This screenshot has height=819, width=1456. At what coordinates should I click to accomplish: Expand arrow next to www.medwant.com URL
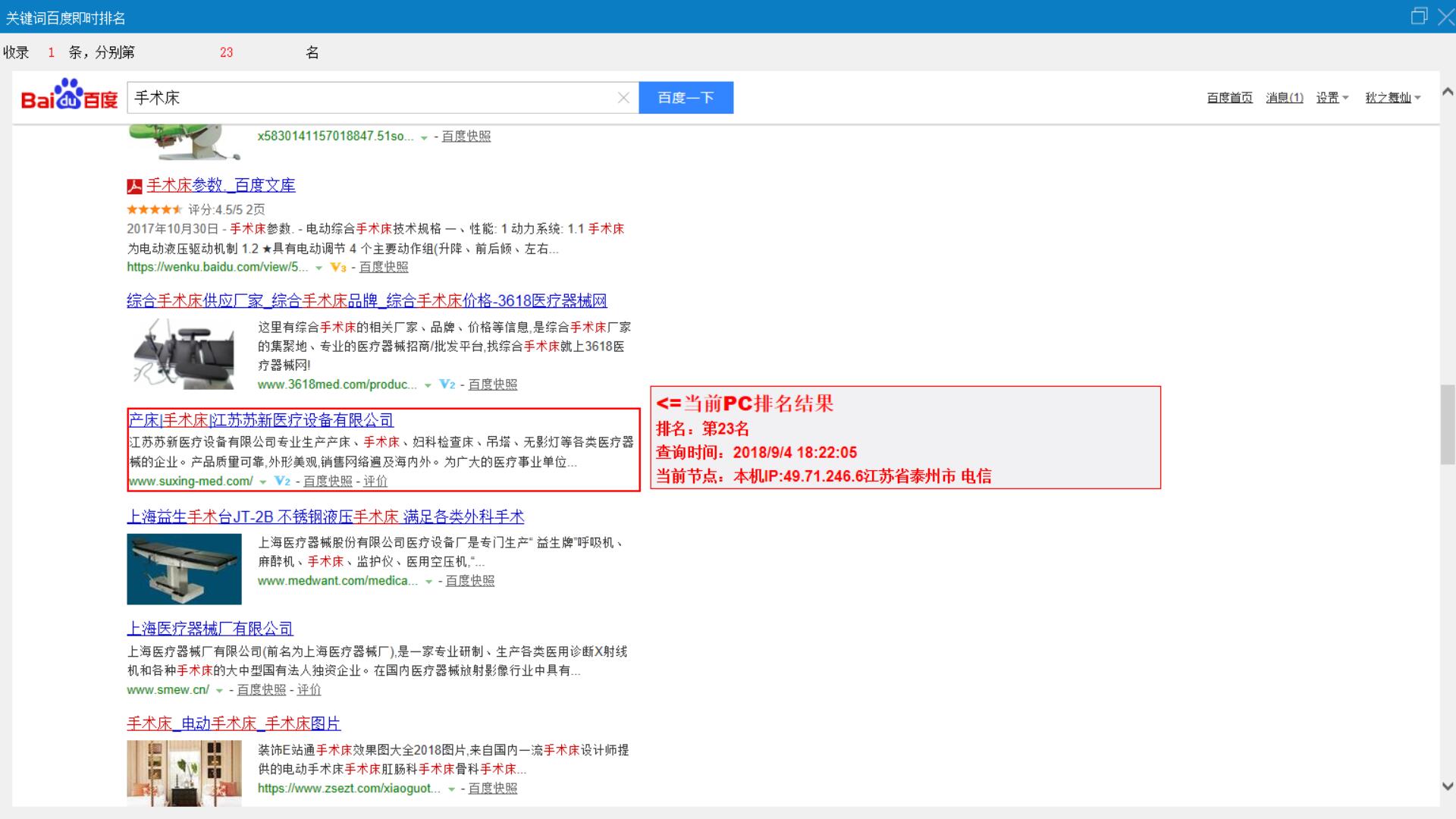428,582
